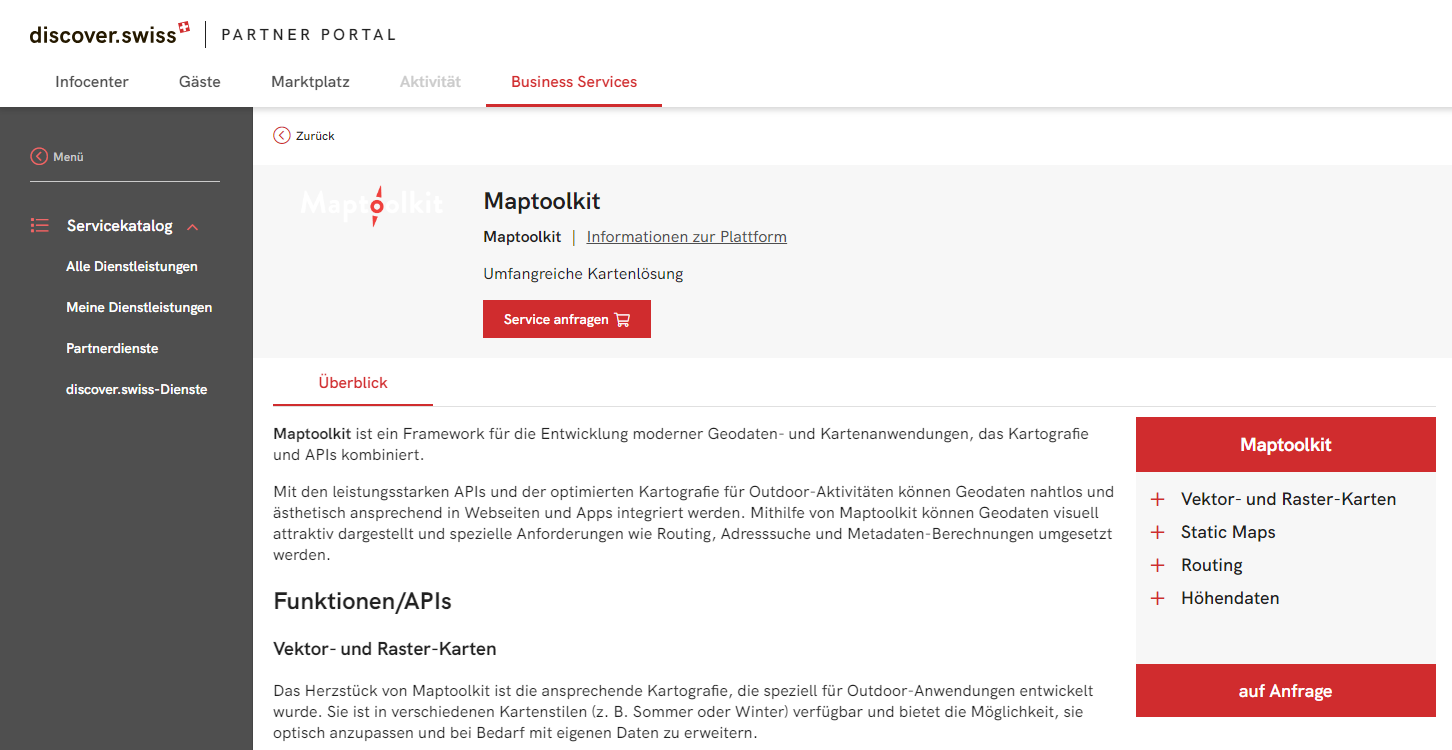Open Partnerdienste in sidebar
This screenshot has height=750, width=1452.
click(x=112, y=348)
